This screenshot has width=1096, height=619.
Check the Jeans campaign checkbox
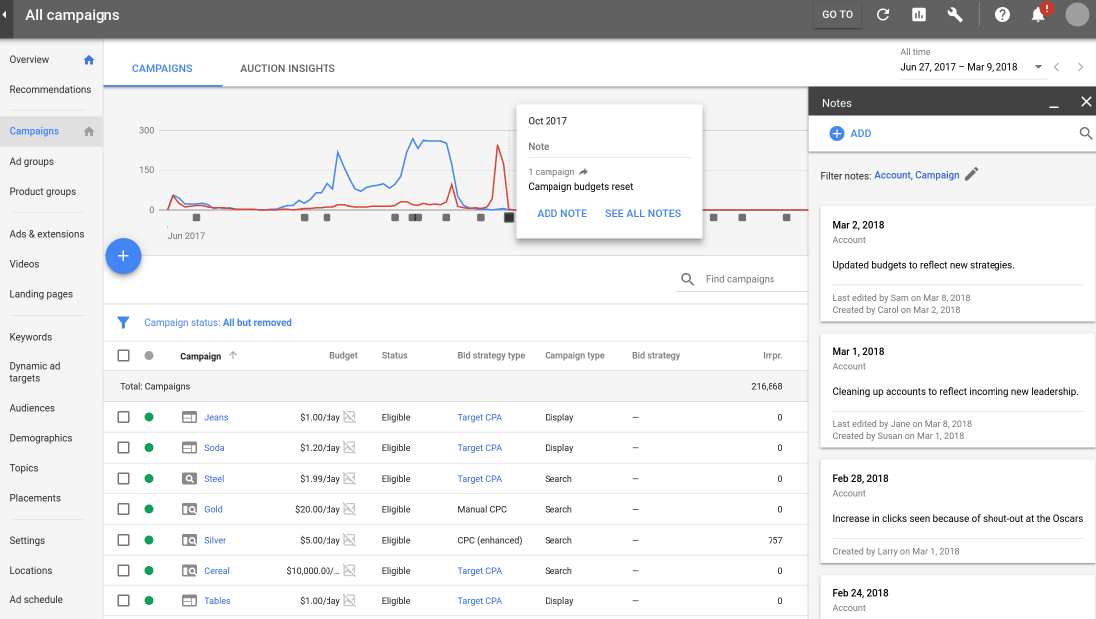click(x=123, y=417)
